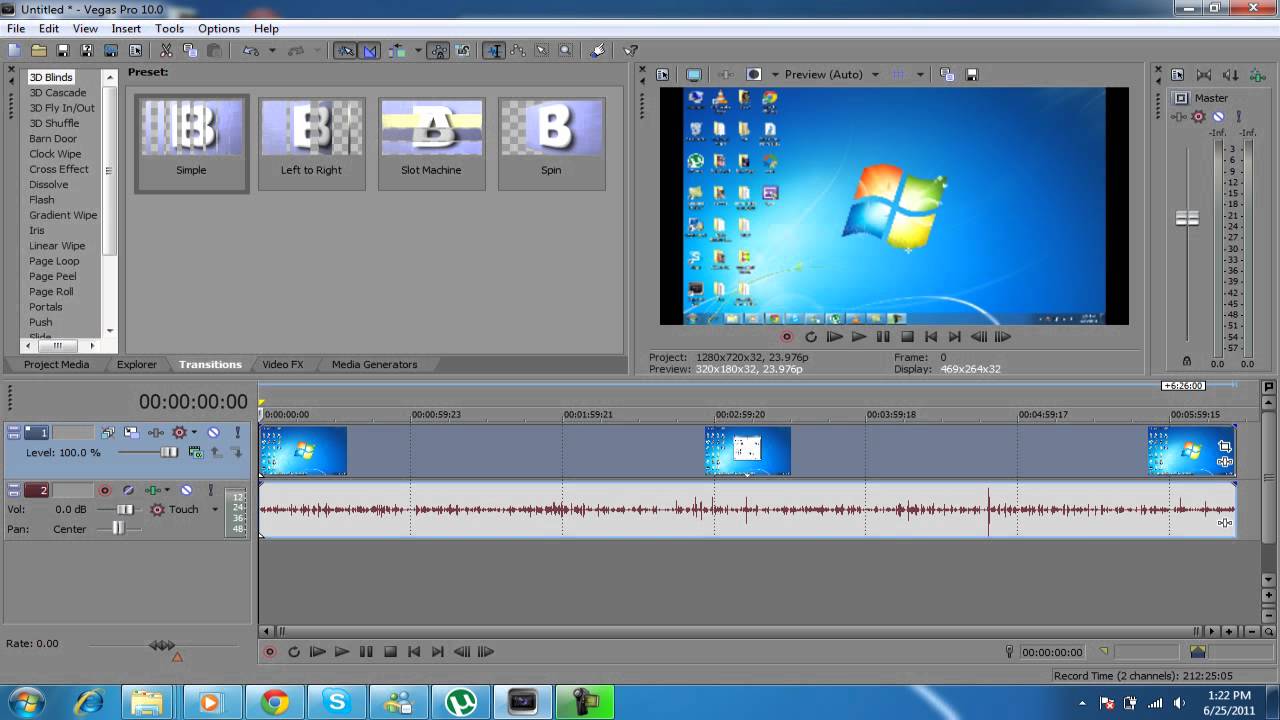Arm audio track 2 for recording
This screenshot has width=1280, height=720.
(x=104, y=490)
